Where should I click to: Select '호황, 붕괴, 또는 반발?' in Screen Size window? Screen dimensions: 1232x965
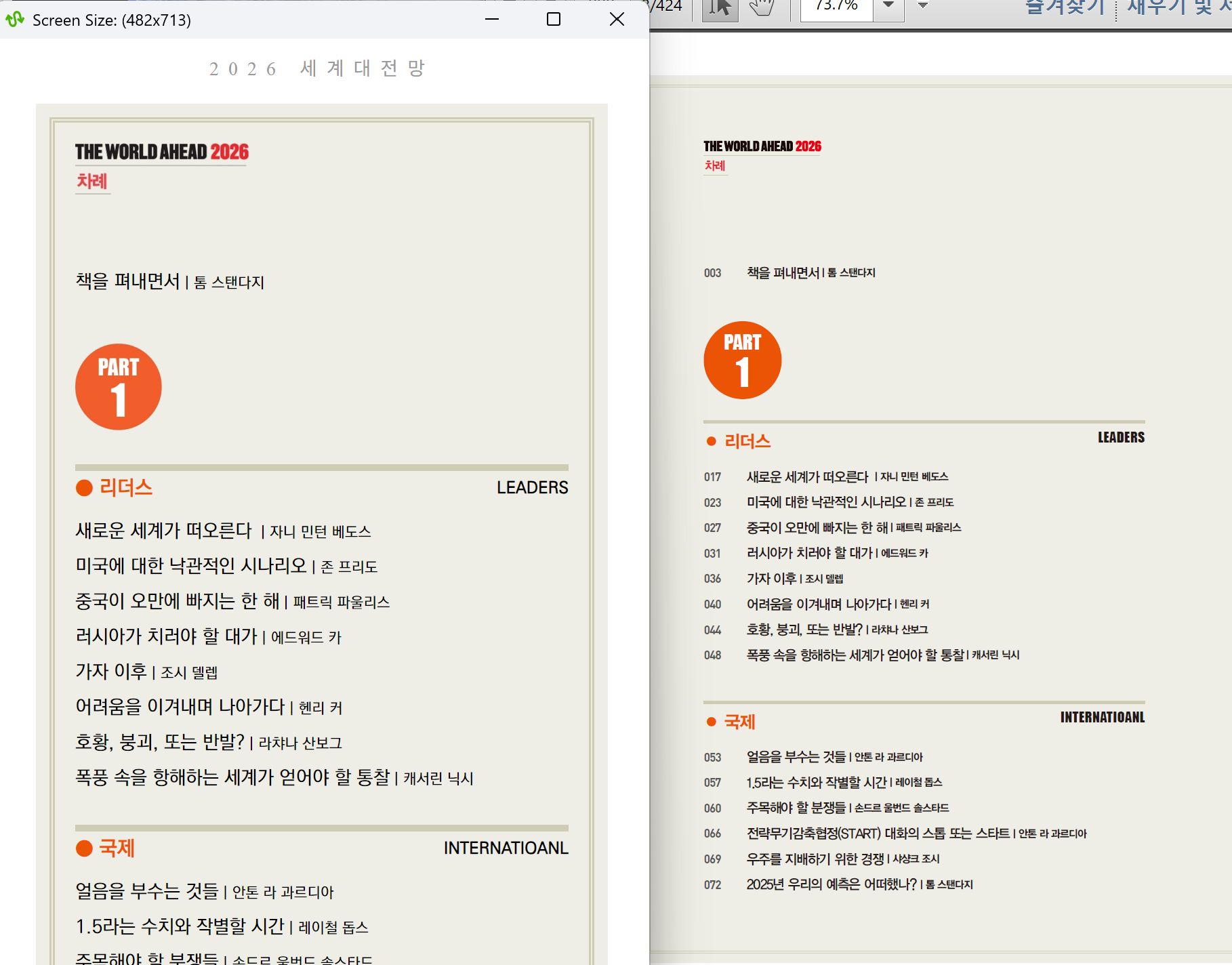(x=160, y=742)
